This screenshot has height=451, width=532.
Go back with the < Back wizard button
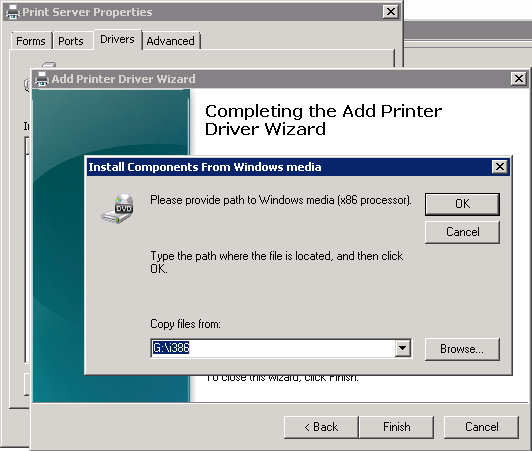point(321,427)
